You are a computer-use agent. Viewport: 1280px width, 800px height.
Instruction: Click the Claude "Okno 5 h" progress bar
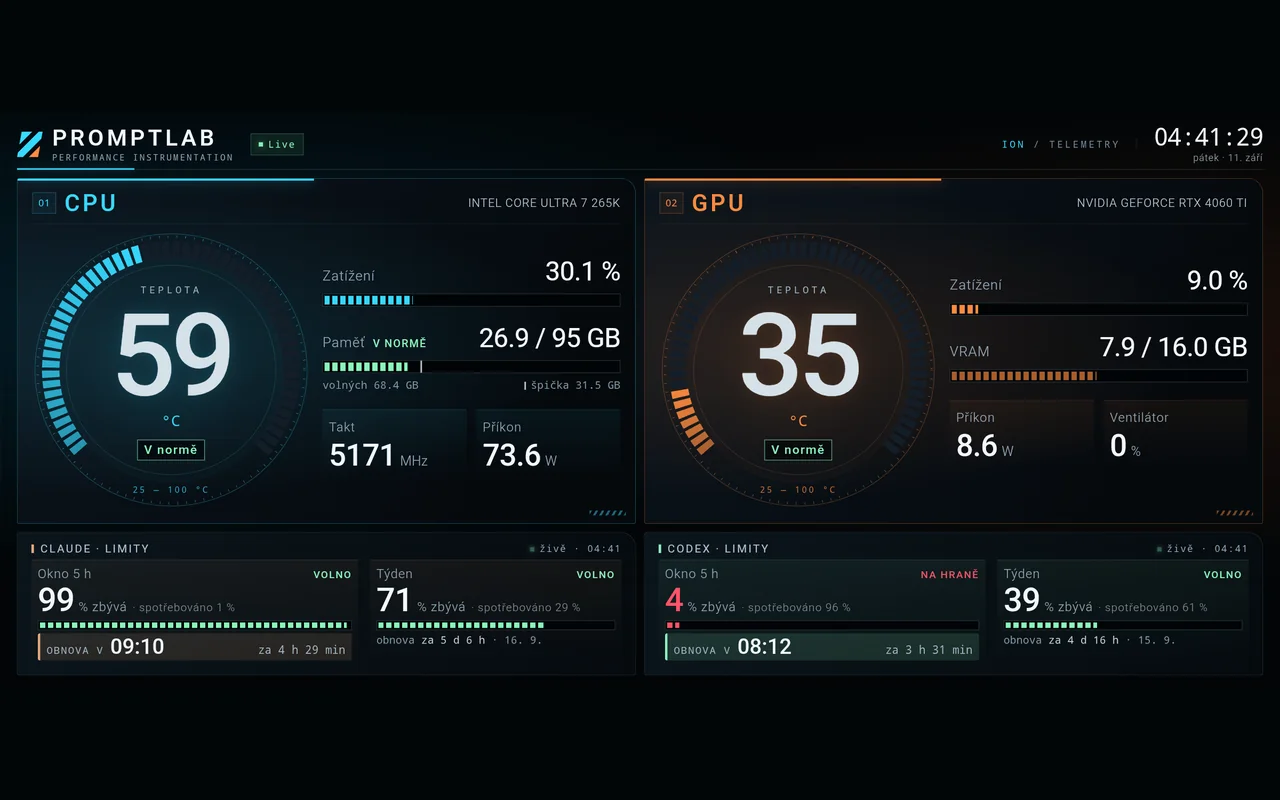pyautogui.click(x=194, y=625)
